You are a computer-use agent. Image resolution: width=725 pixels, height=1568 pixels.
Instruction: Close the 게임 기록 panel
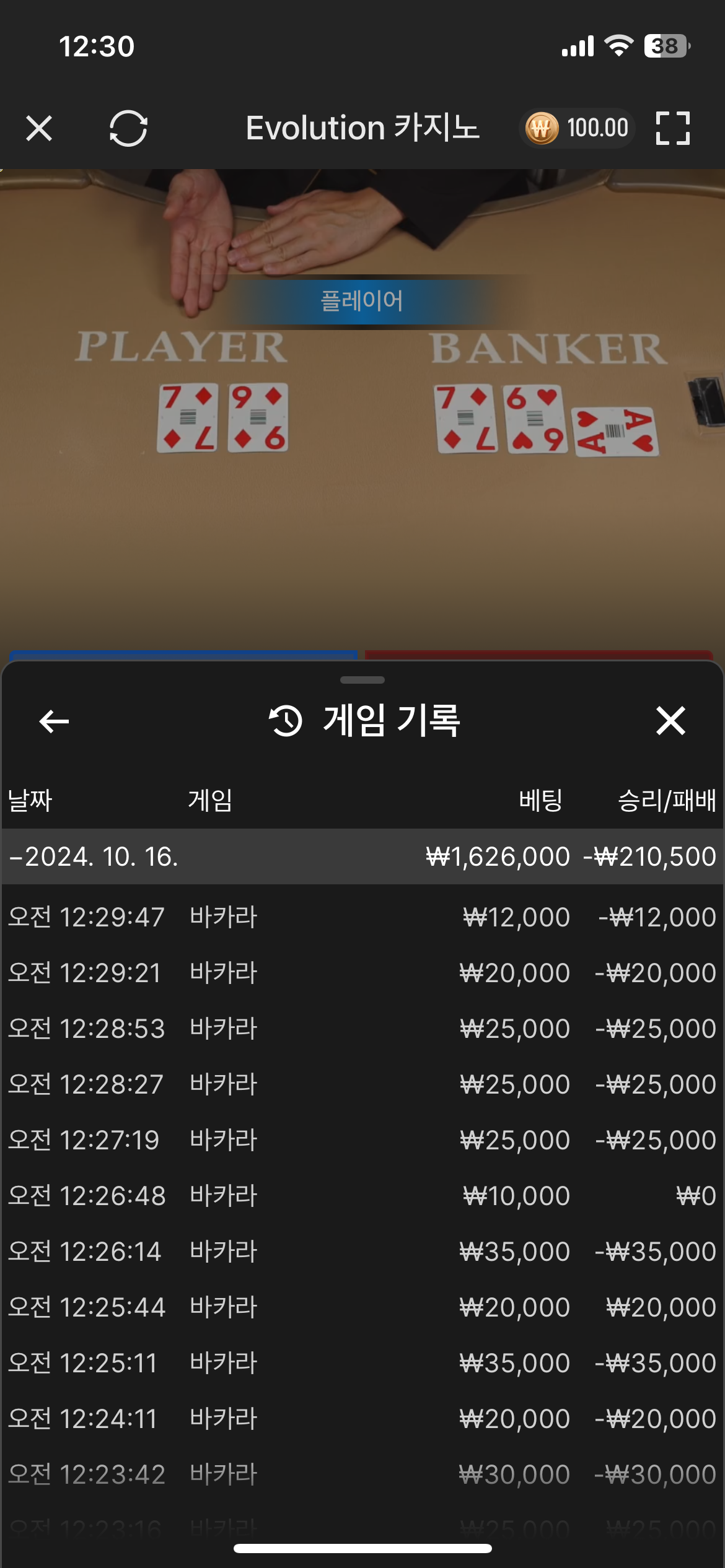pos(670,720)
